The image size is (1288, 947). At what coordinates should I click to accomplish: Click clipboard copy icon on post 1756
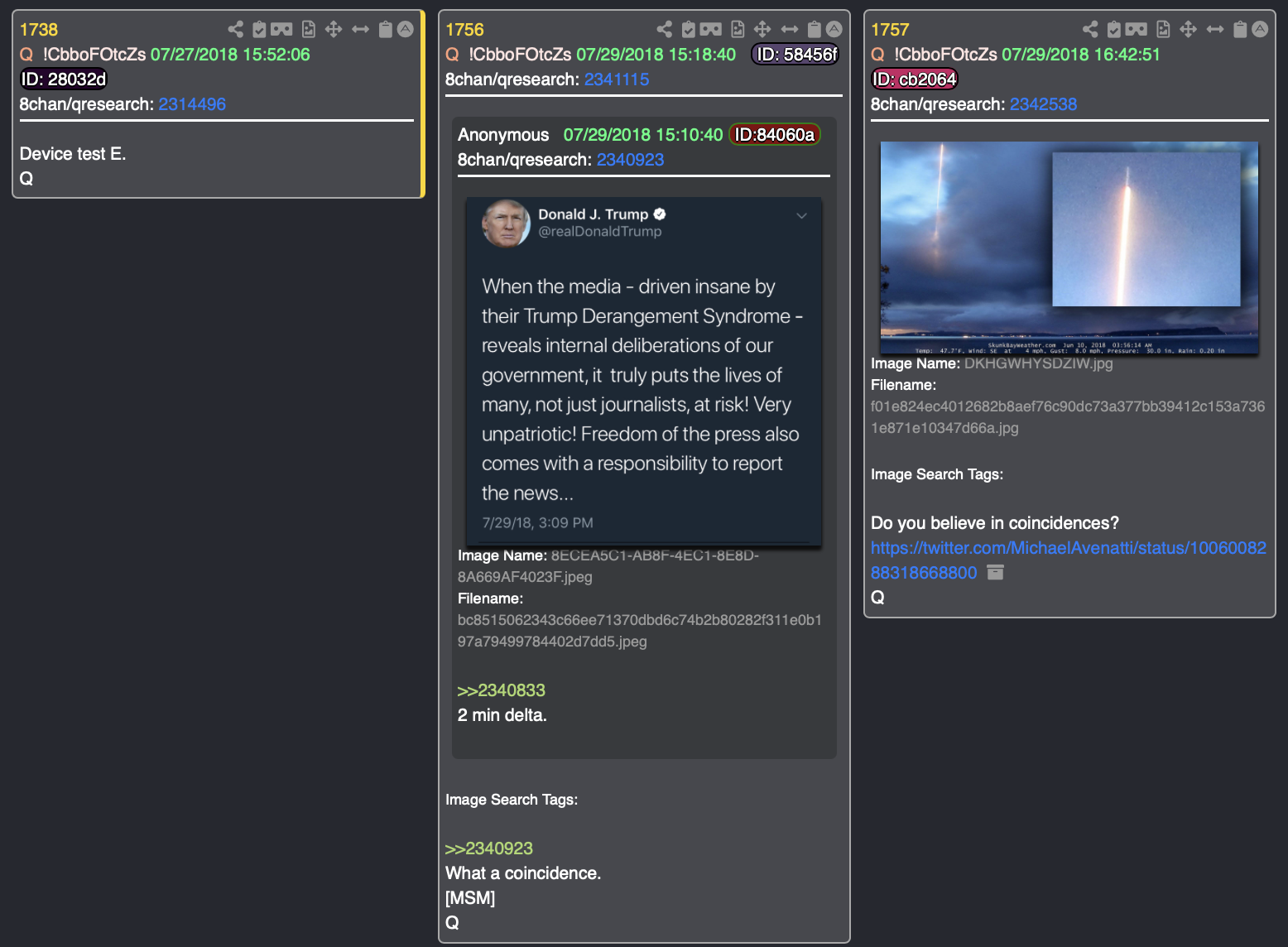(814, 30)
